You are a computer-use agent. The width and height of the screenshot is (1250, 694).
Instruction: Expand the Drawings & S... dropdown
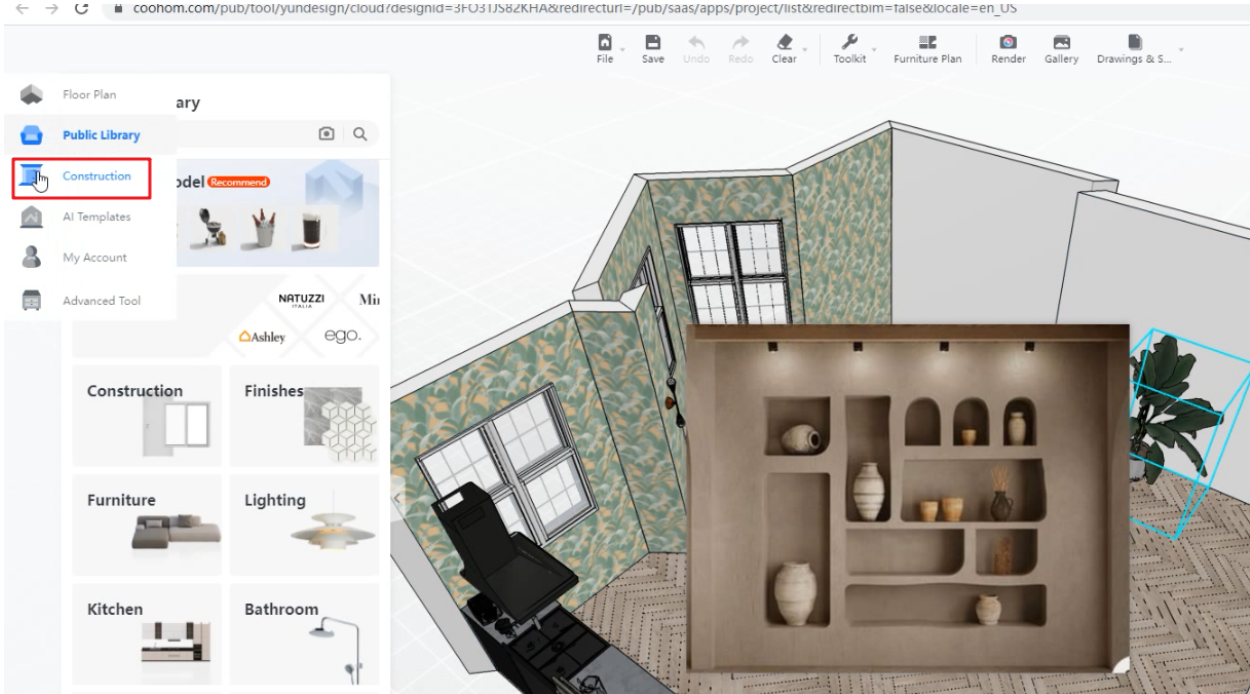pyautogui.click(x=1180, y=49)
